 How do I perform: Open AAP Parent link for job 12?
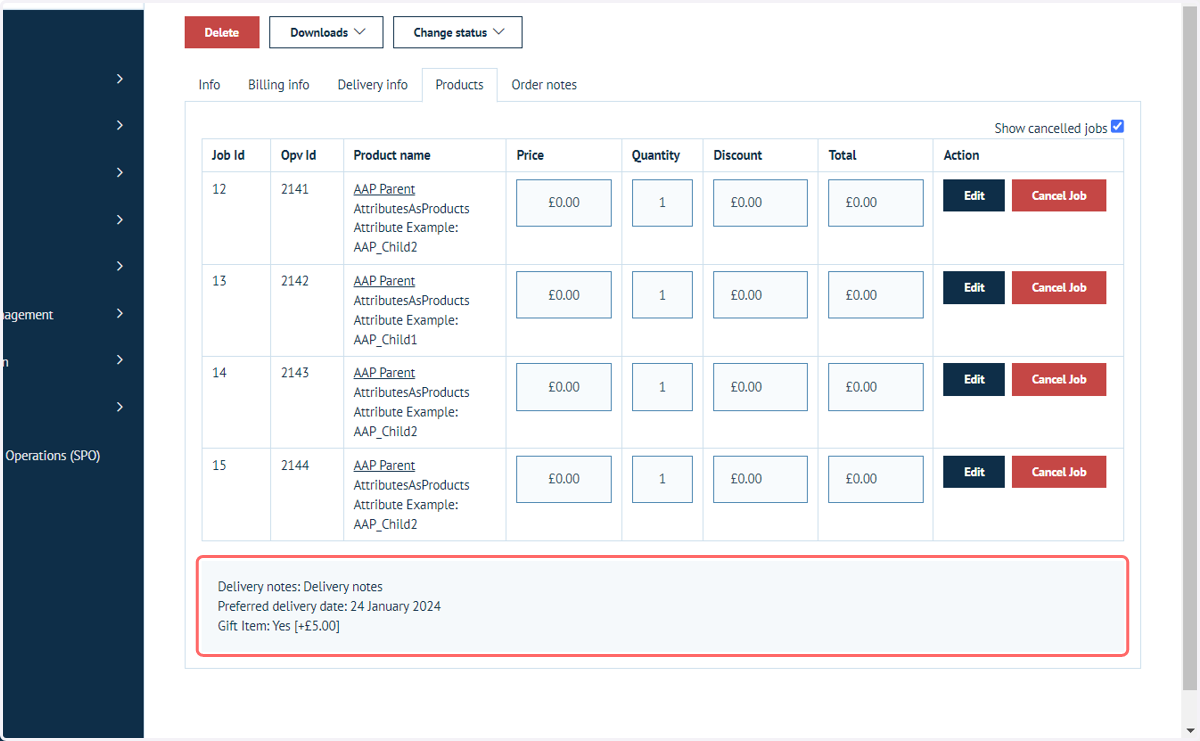pos(384,189)
